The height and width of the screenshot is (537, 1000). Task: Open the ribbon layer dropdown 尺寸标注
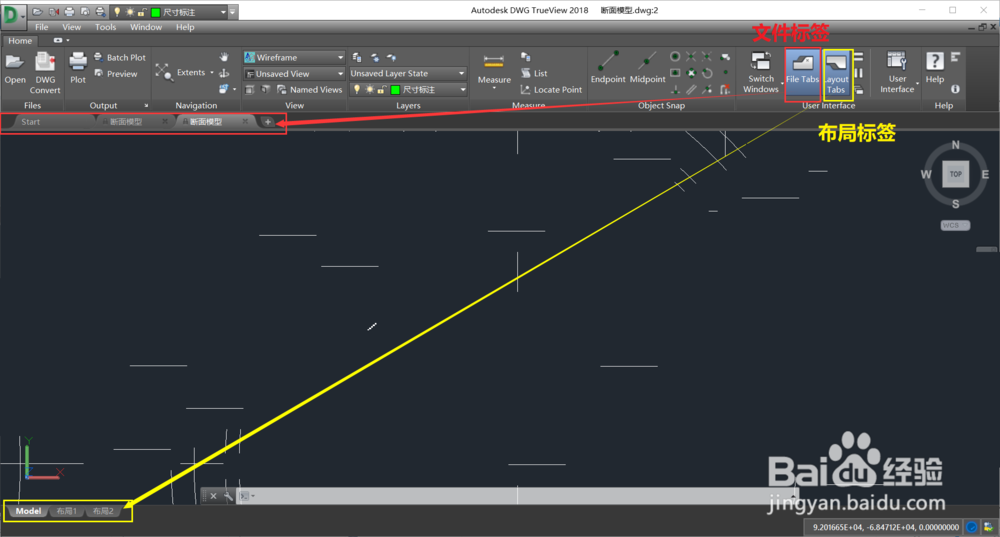coord(408,90)
